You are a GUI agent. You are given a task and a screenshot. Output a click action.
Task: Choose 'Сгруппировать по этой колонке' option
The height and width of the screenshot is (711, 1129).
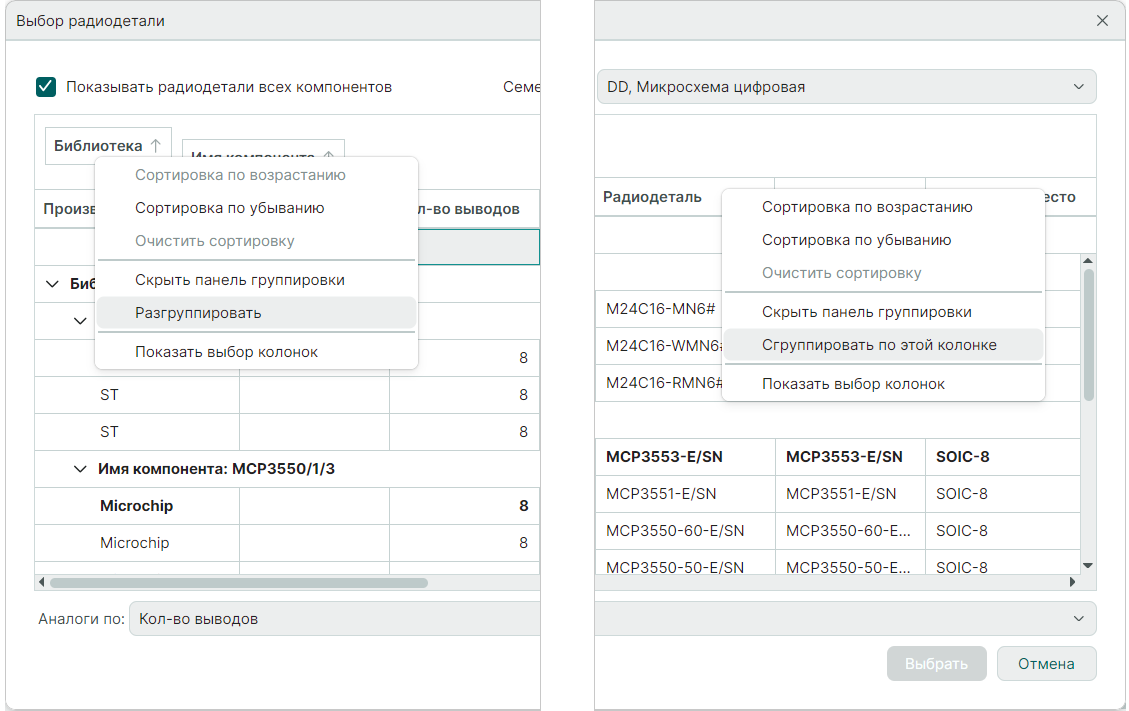pos(879,345)
